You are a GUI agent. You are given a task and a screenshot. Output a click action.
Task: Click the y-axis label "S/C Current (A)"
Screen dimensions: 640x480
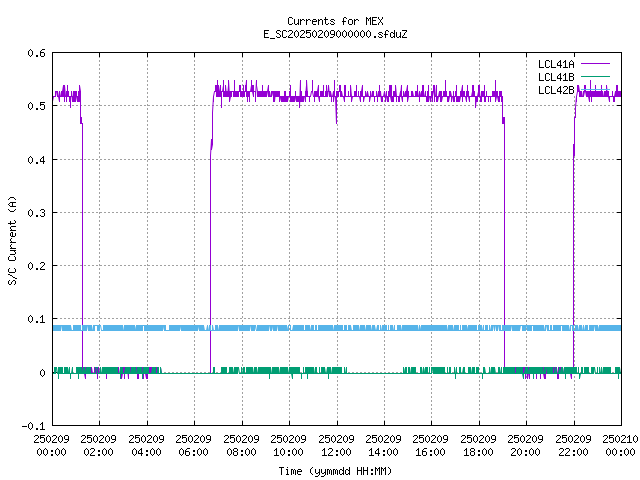[13, 240]
